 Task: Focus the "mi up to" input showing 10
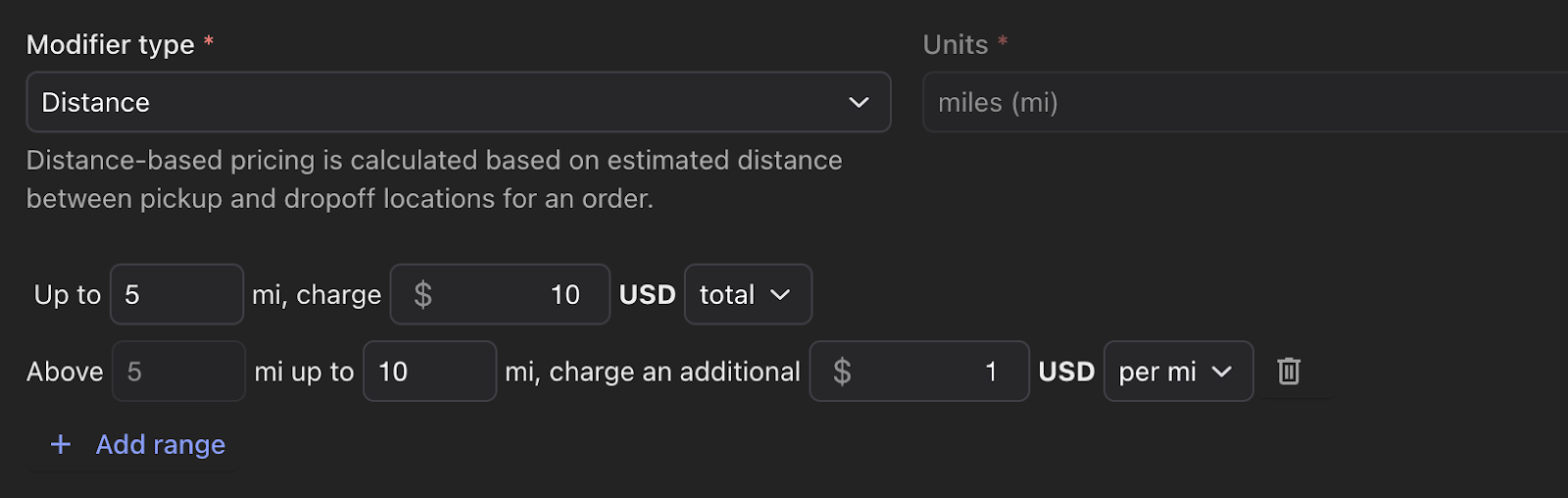coord(429,372)
